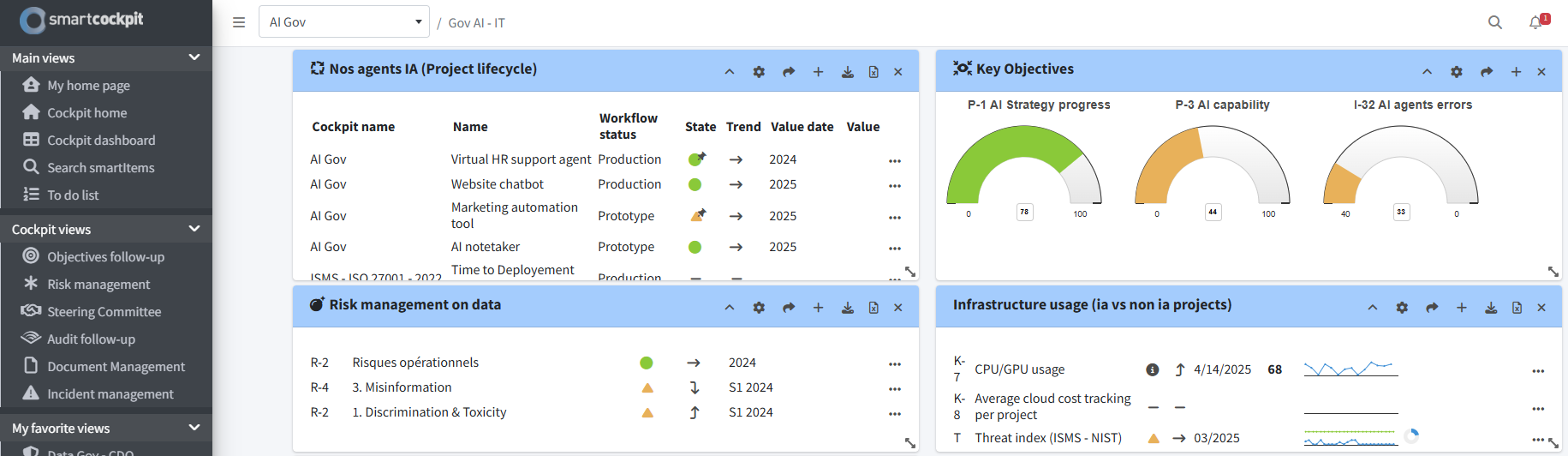Open the 3. Misinformation risk entry
The image size is (1568, 456).
click(402, 387)
